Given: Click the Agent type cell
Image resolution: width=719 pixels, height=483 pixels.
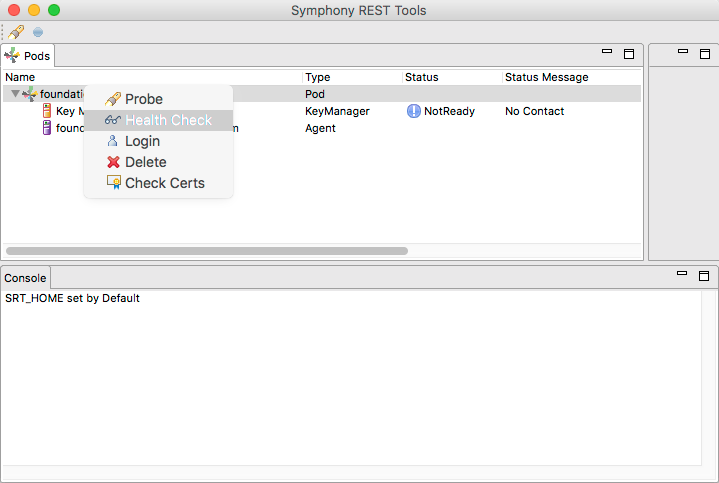Looking at the screenshot, I should click(320, 128).
